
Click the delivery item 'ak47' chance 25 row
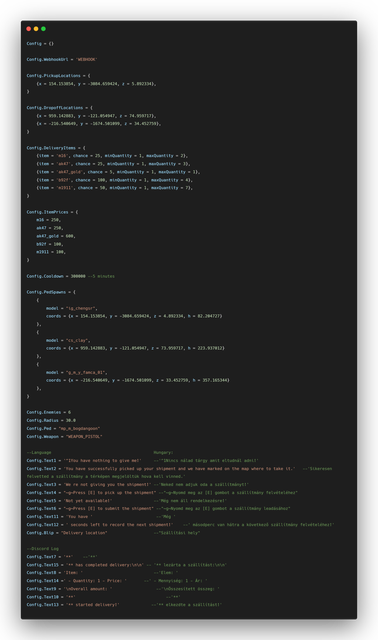point(113,164)
